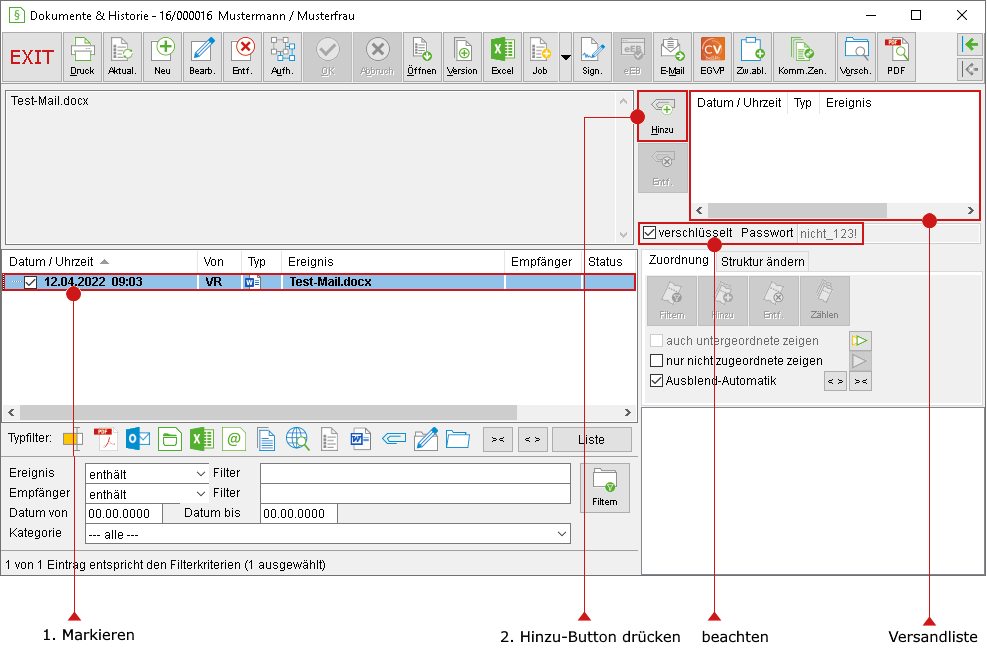Expand the Job dropdown arrow

[565, 57]
